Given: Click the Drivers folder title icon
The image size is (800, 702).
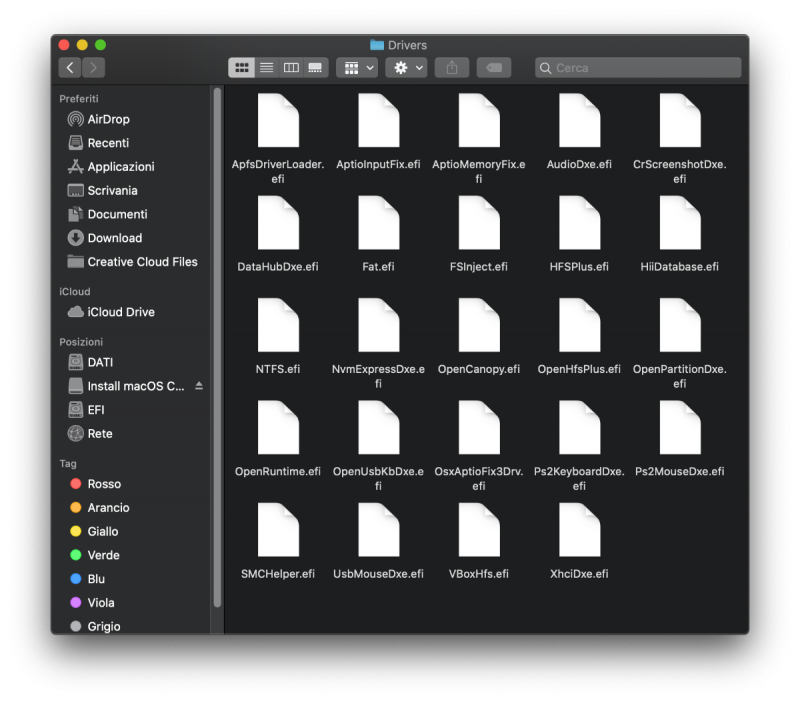Looking at the screenshot, I should [377, 45].
